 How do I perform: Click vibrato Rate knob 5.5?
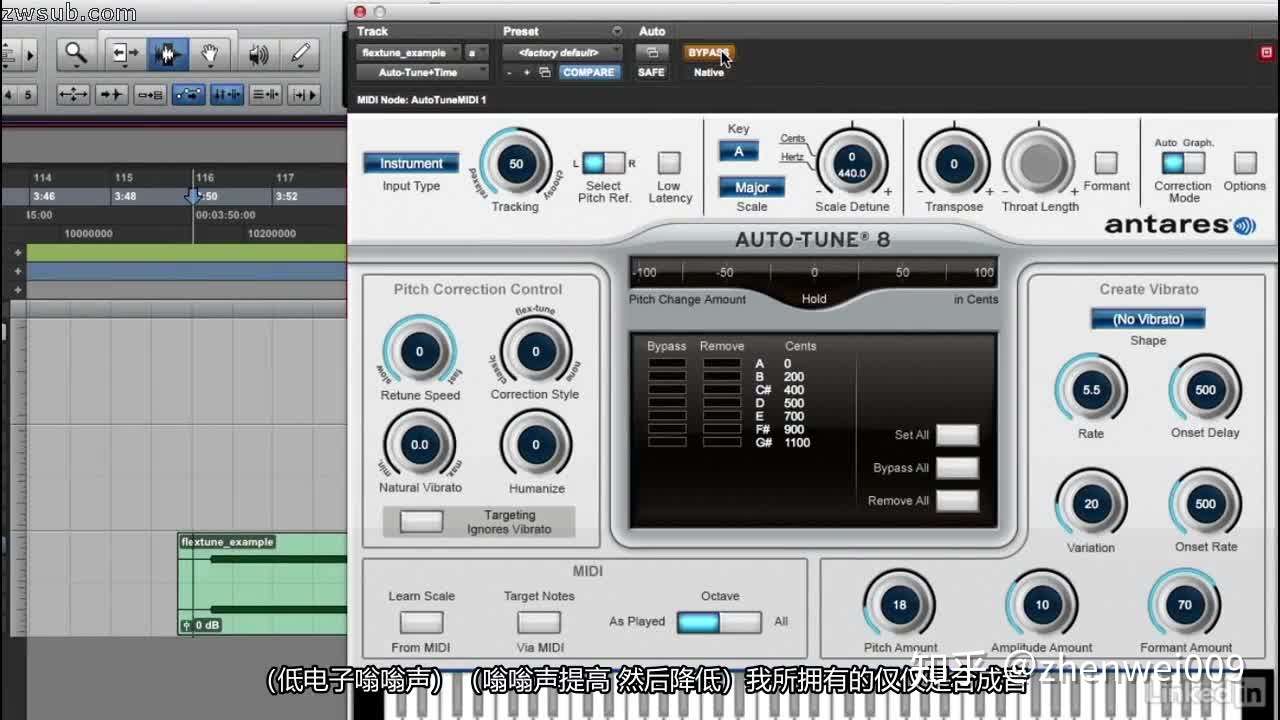coord(1091,390)
